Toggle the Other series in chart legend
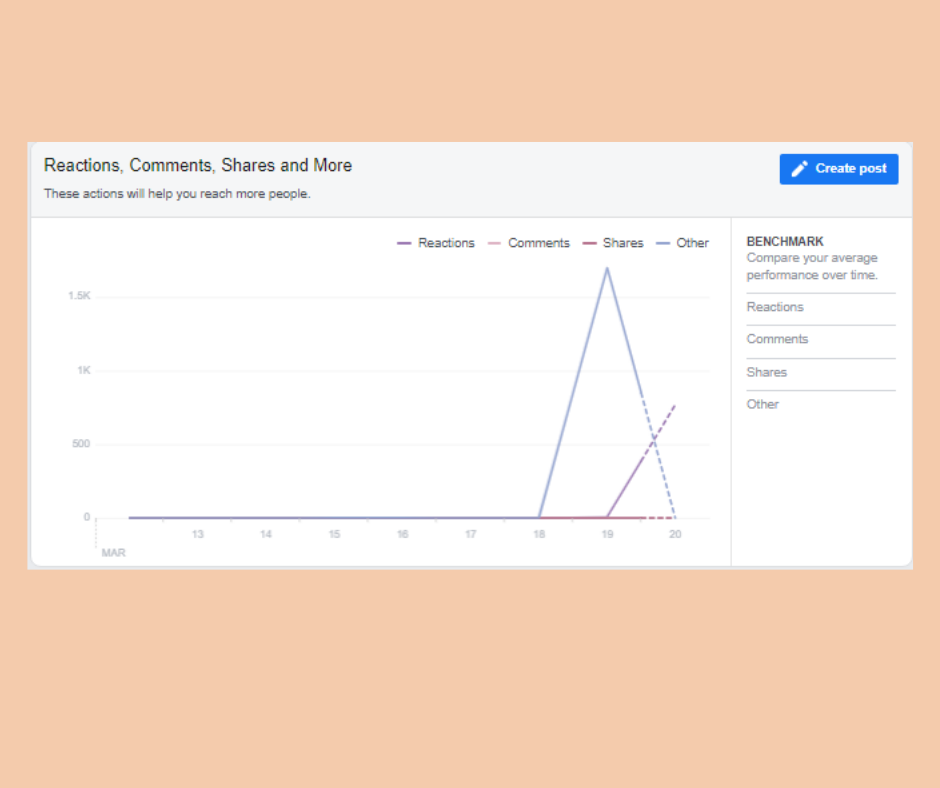This screenshot has height=788, width=940. click(692, 243)
